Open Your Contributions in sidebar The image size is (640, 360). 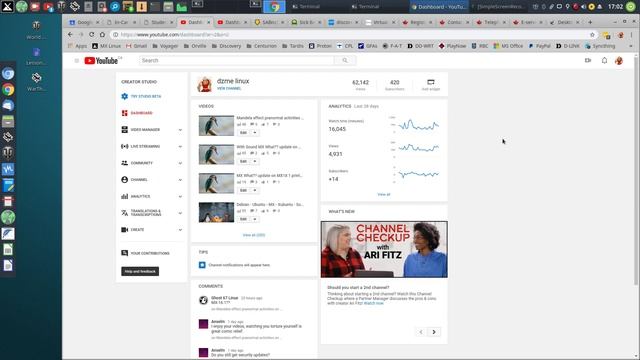tap(145, 253)
